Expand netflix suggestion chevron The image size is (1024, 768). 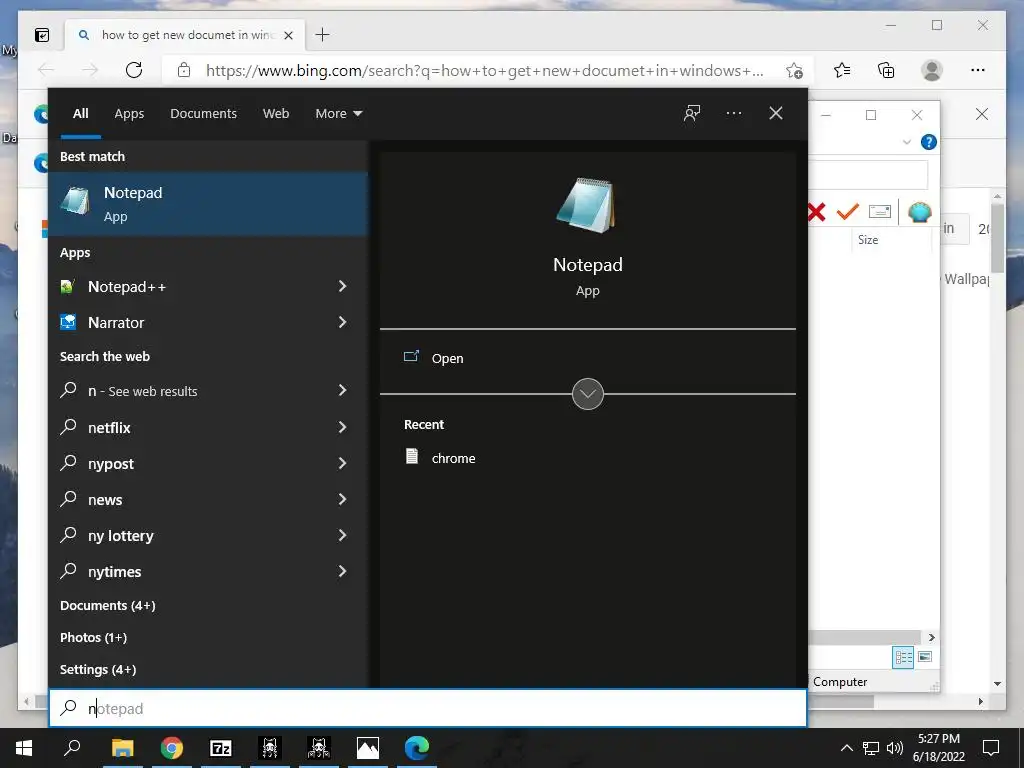coord(342,428)
